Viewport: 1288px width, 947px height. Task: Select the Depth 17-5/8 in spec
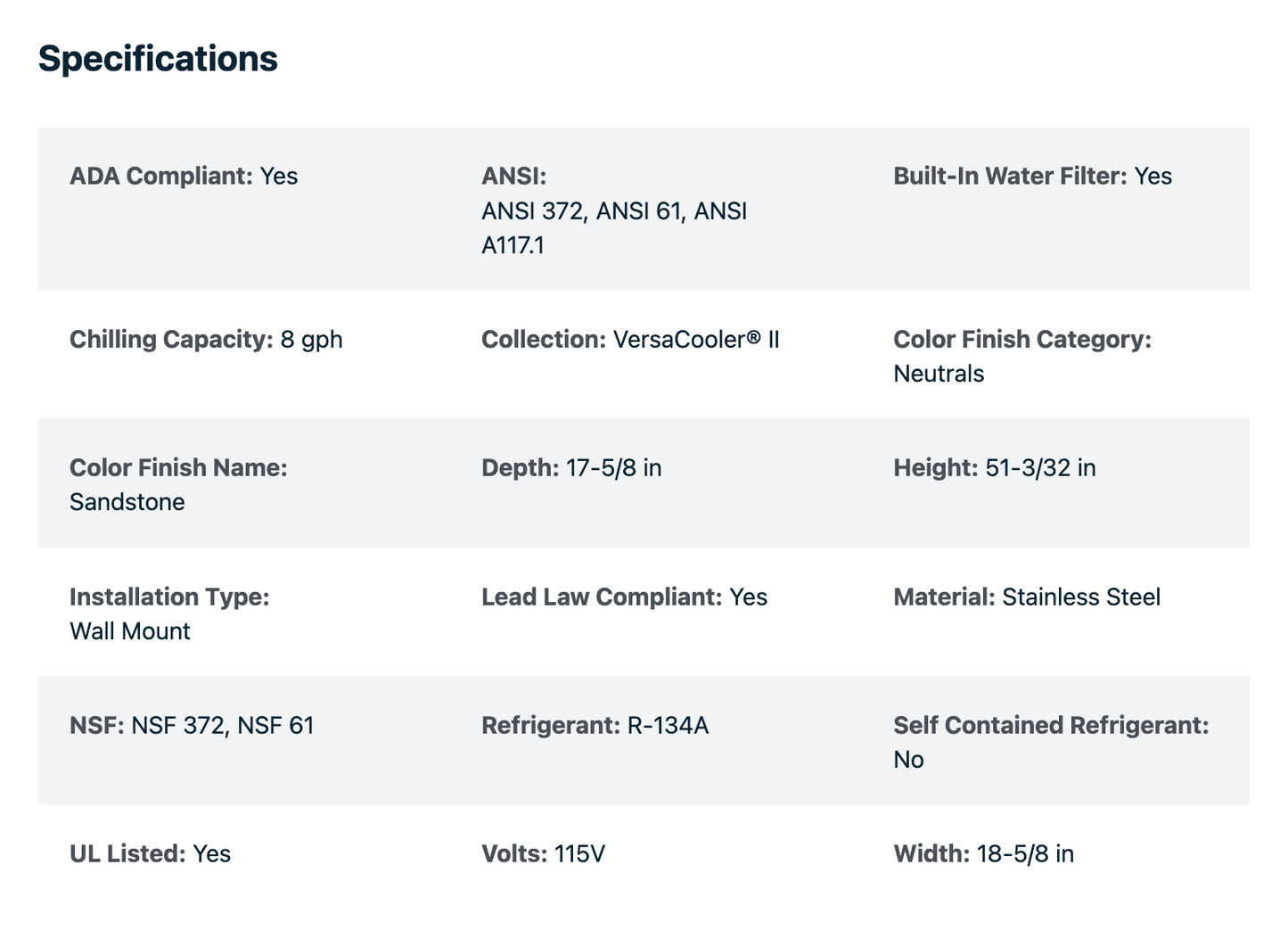571,468
